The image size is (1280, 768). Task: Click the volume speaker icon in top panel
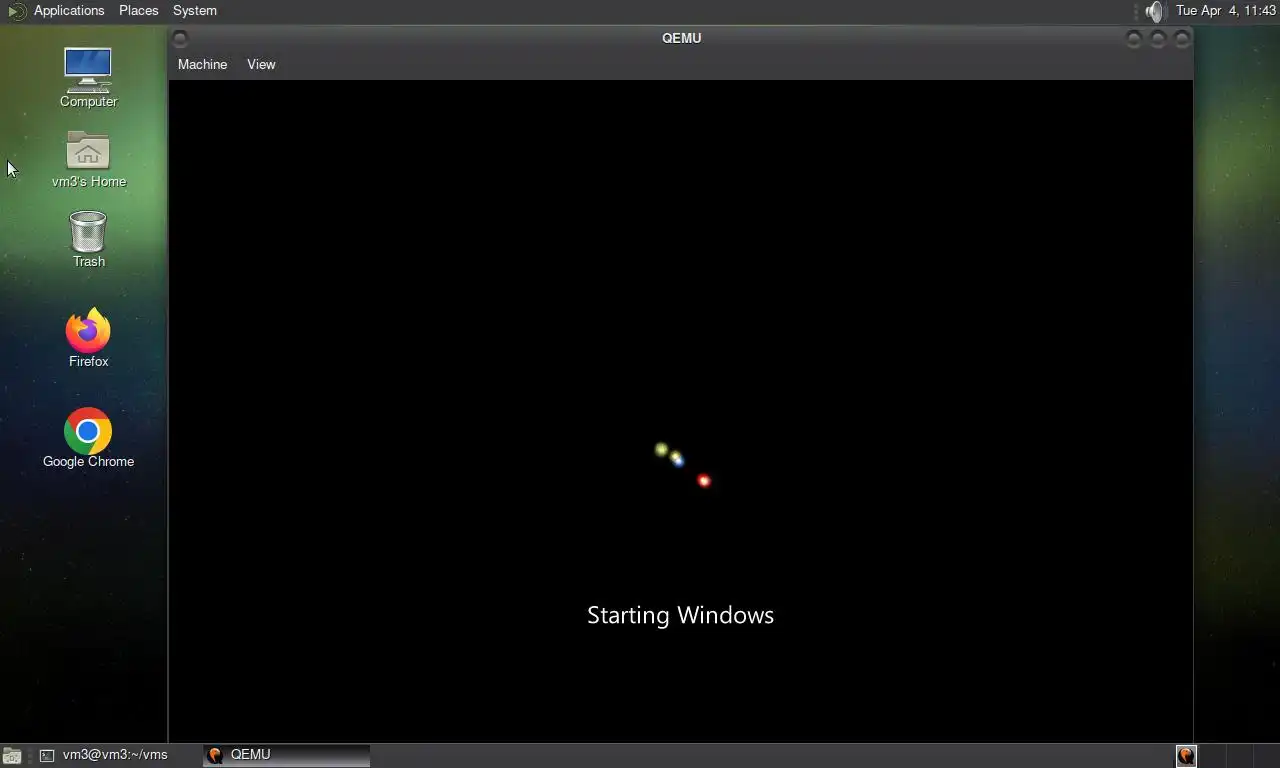click(1155, 11)
